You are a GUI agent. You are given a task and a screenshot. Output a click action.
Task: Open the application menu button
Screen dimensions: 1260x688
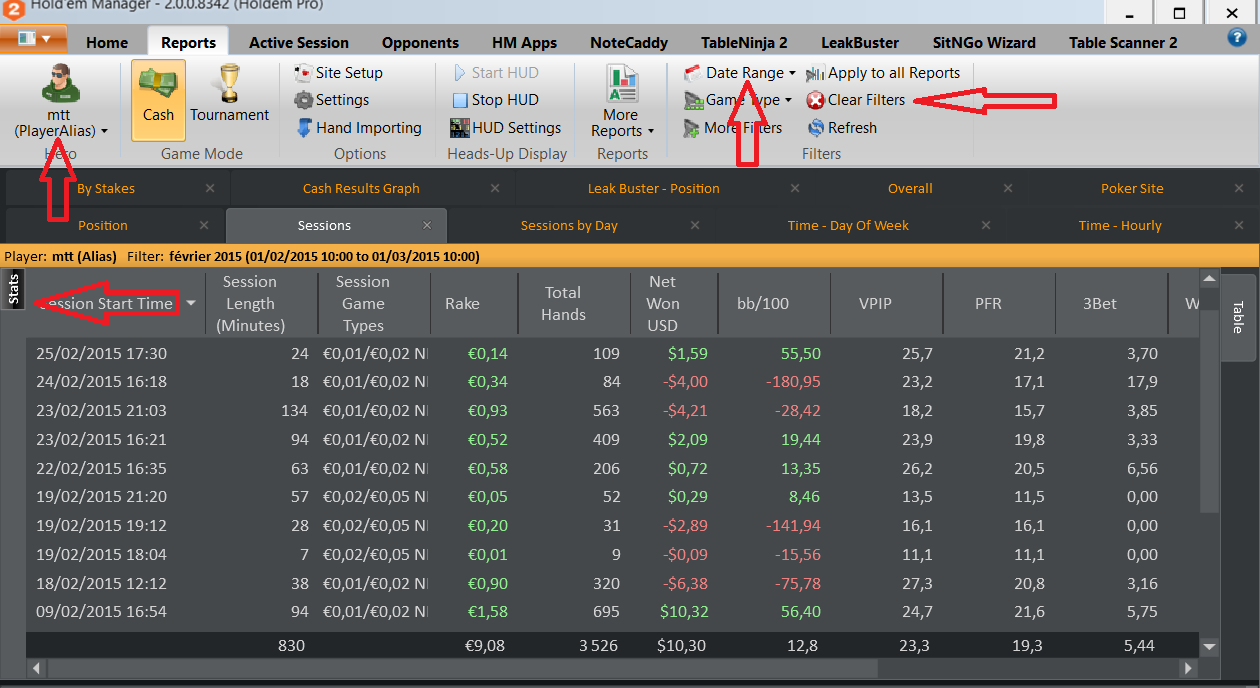(34, 39)
